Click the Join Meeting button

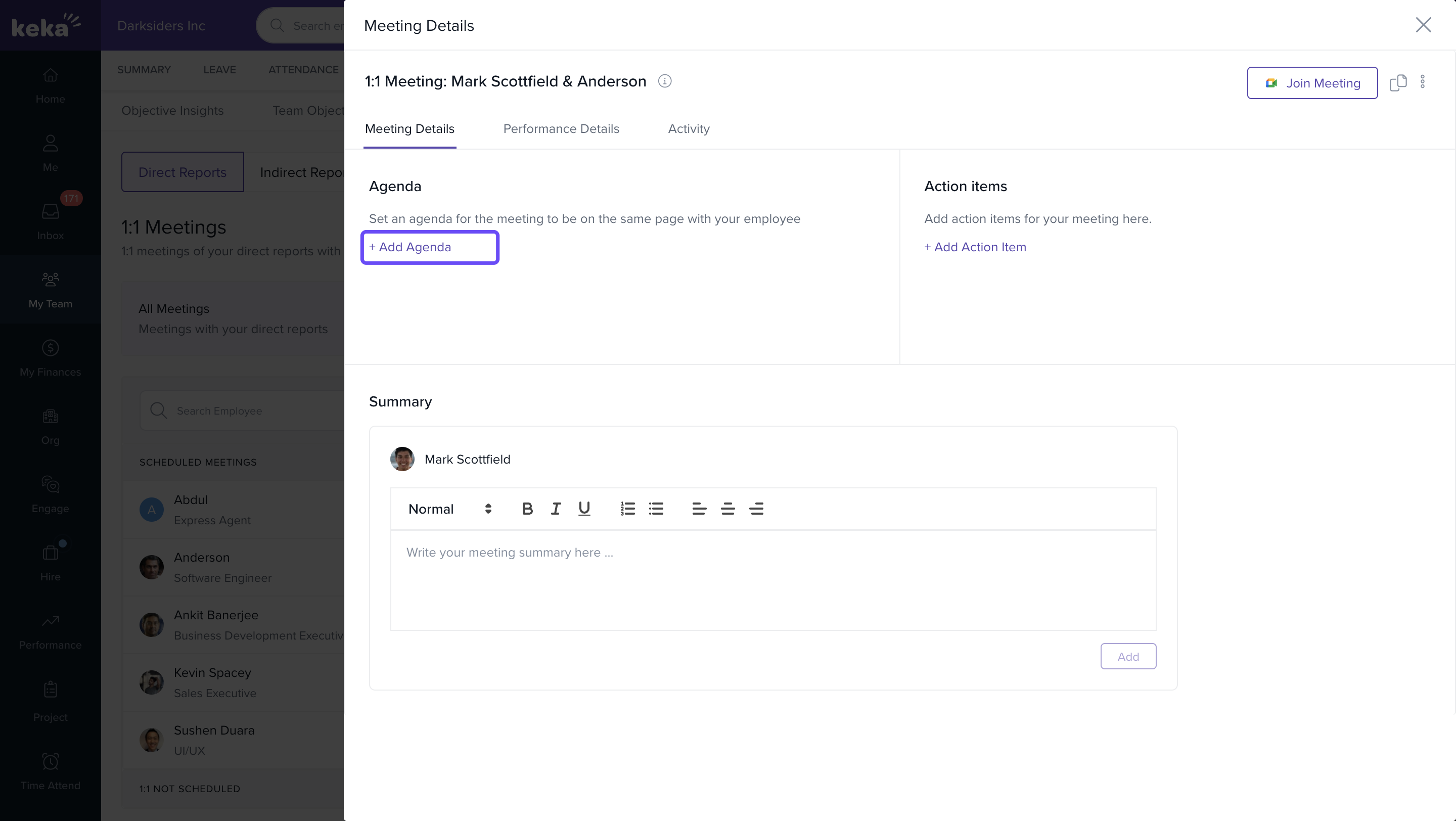[x=1312, y=83]
